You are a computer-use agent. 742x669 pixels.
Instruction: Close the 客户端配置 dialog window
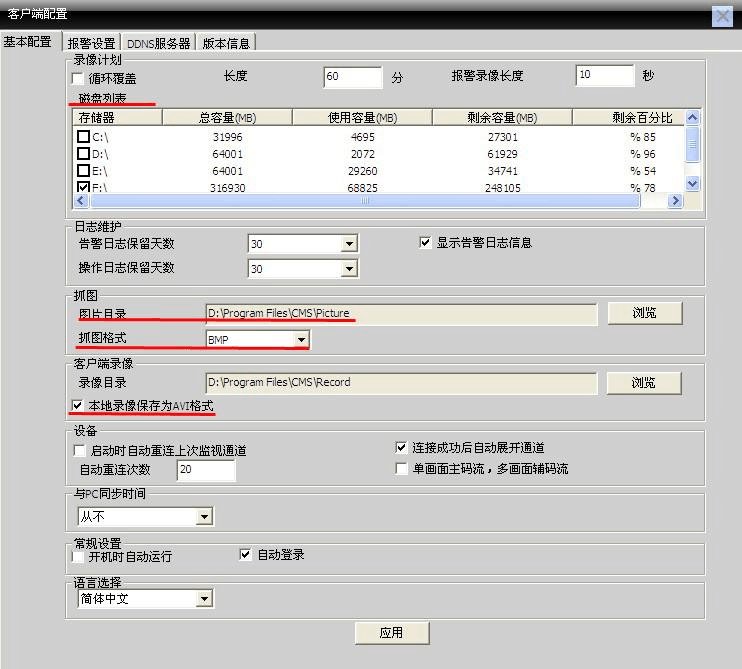coord(722,16)
